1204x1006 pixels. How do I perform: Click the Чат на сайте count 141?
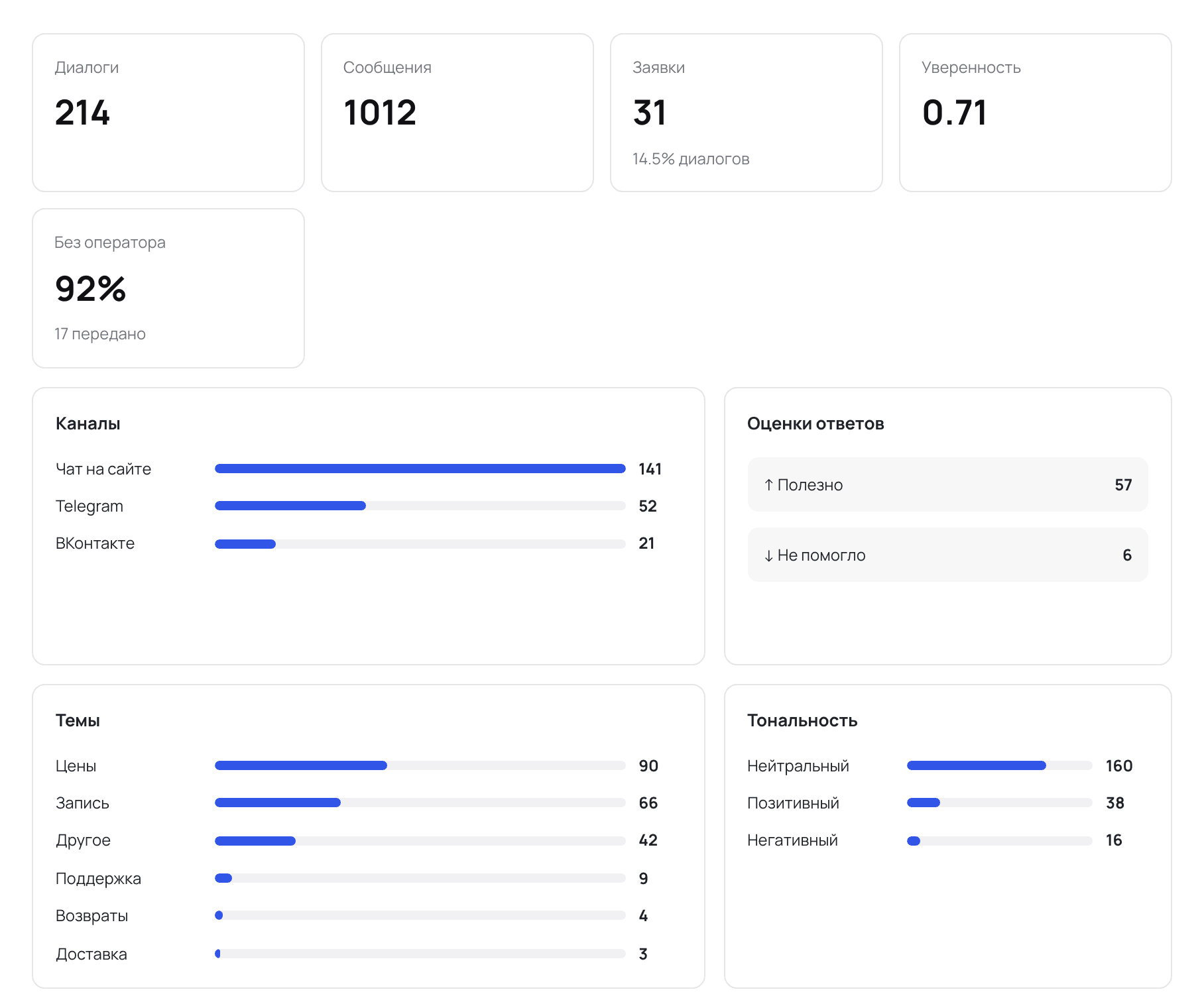click(x=650, y=469)
